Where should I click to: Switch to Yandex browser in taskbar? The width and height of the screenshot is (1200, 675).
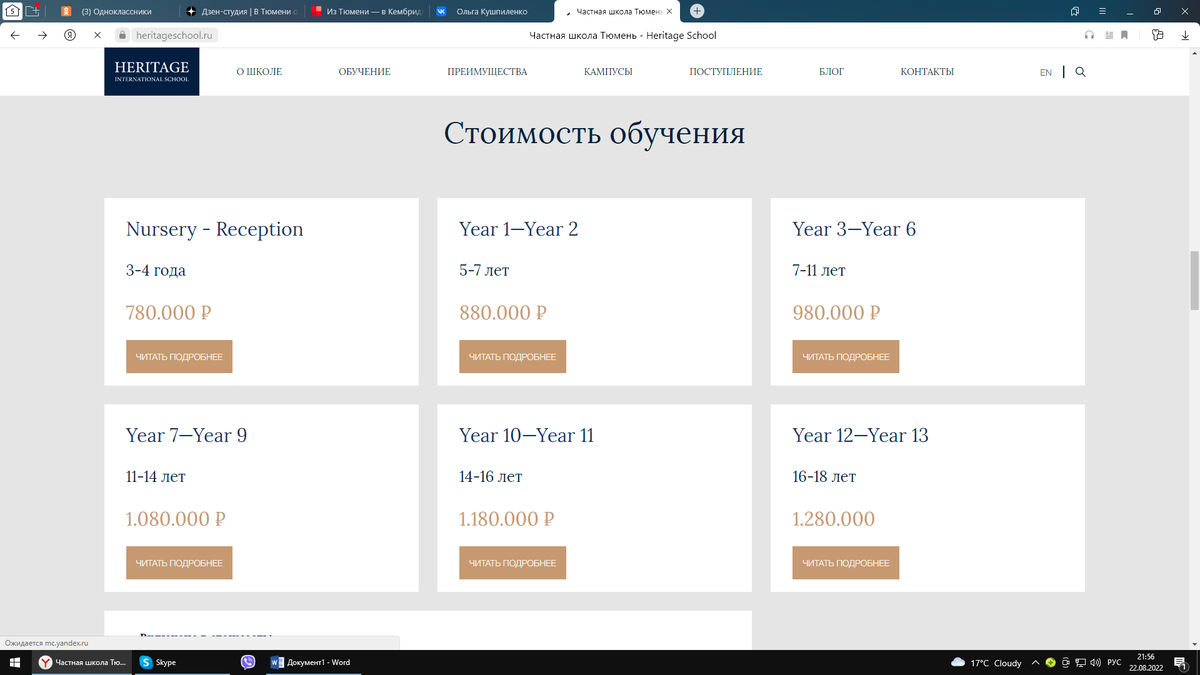82,662
